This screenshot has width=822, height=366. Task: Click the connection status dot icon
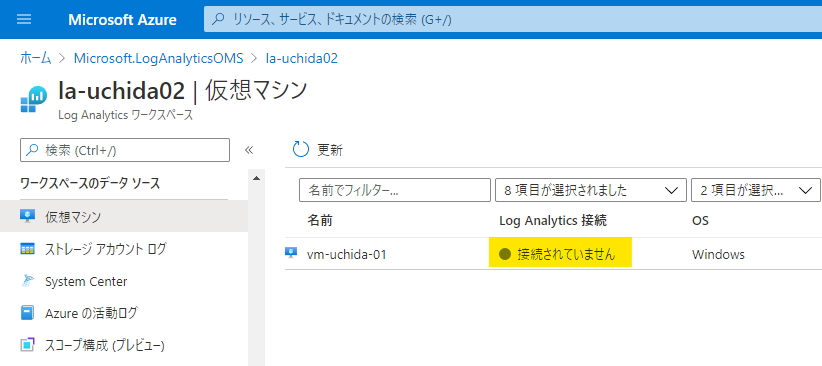505,254
